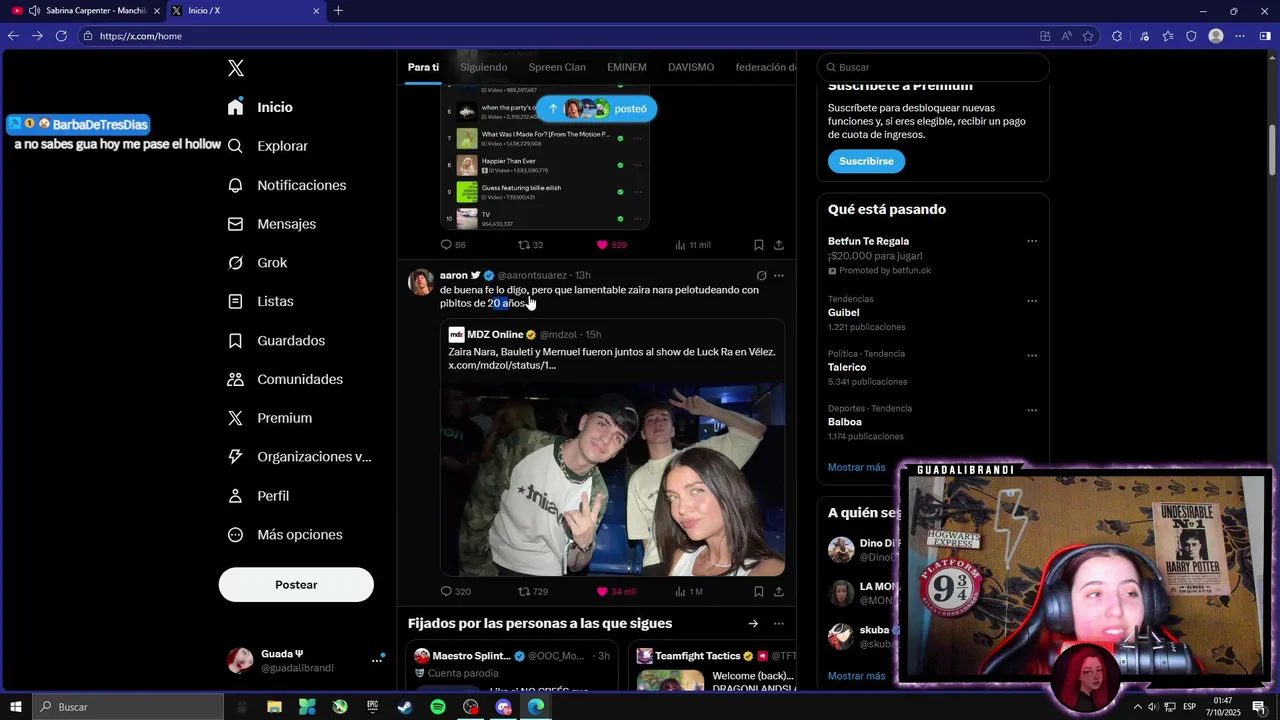Open options for the Balboa trend
This screenshot has height=720, width=1280.
tap(1032, 410)
